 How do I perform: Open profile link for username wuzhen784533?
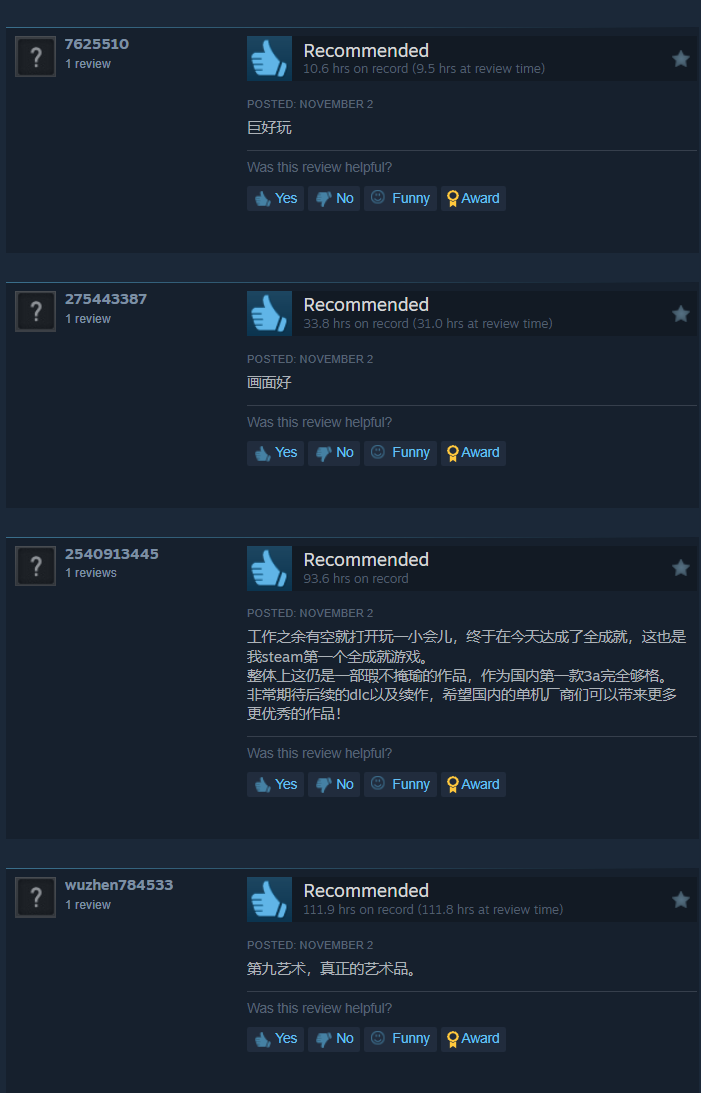(119, 885)
